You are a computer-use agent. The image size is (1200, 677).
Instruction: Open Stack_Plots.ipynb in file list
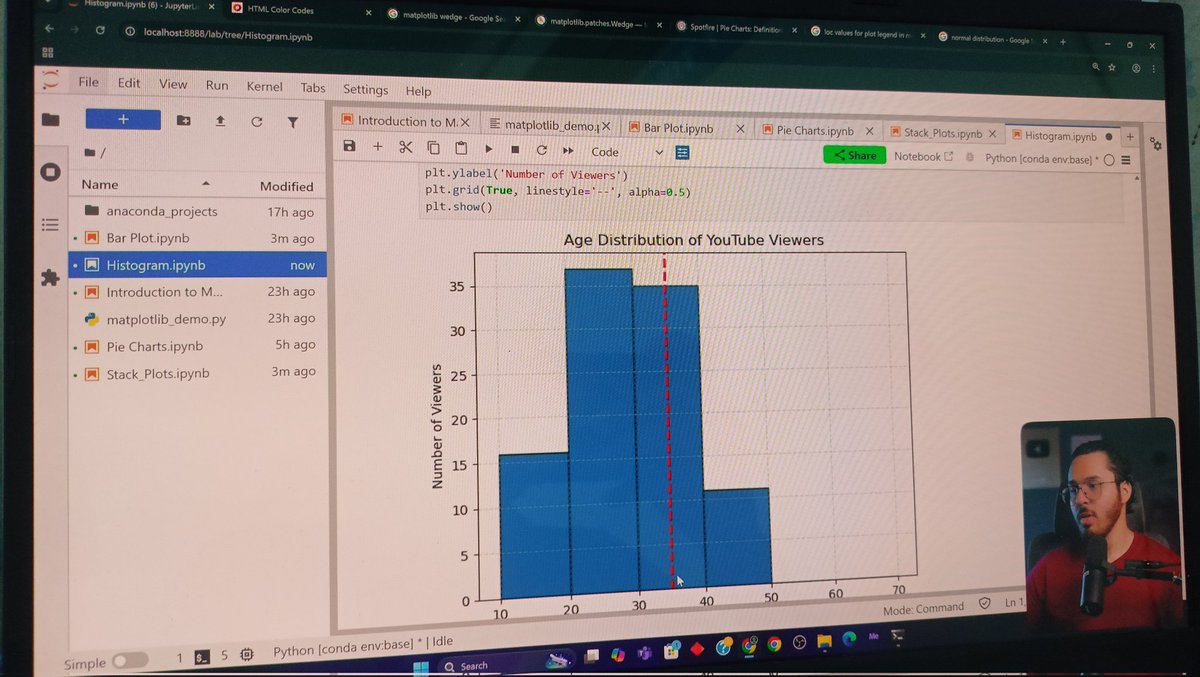198,373
